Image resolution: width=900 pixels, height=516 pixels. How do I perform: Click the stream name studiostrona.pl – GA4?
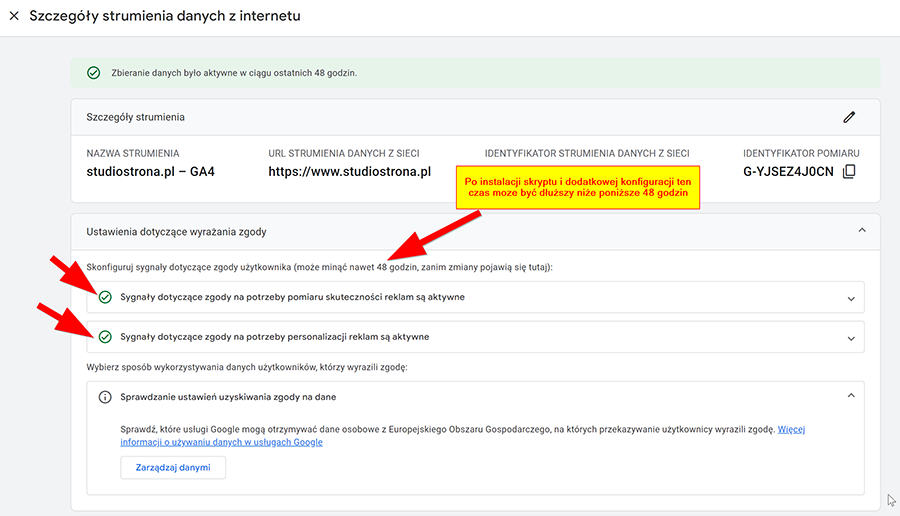(150, 172)
